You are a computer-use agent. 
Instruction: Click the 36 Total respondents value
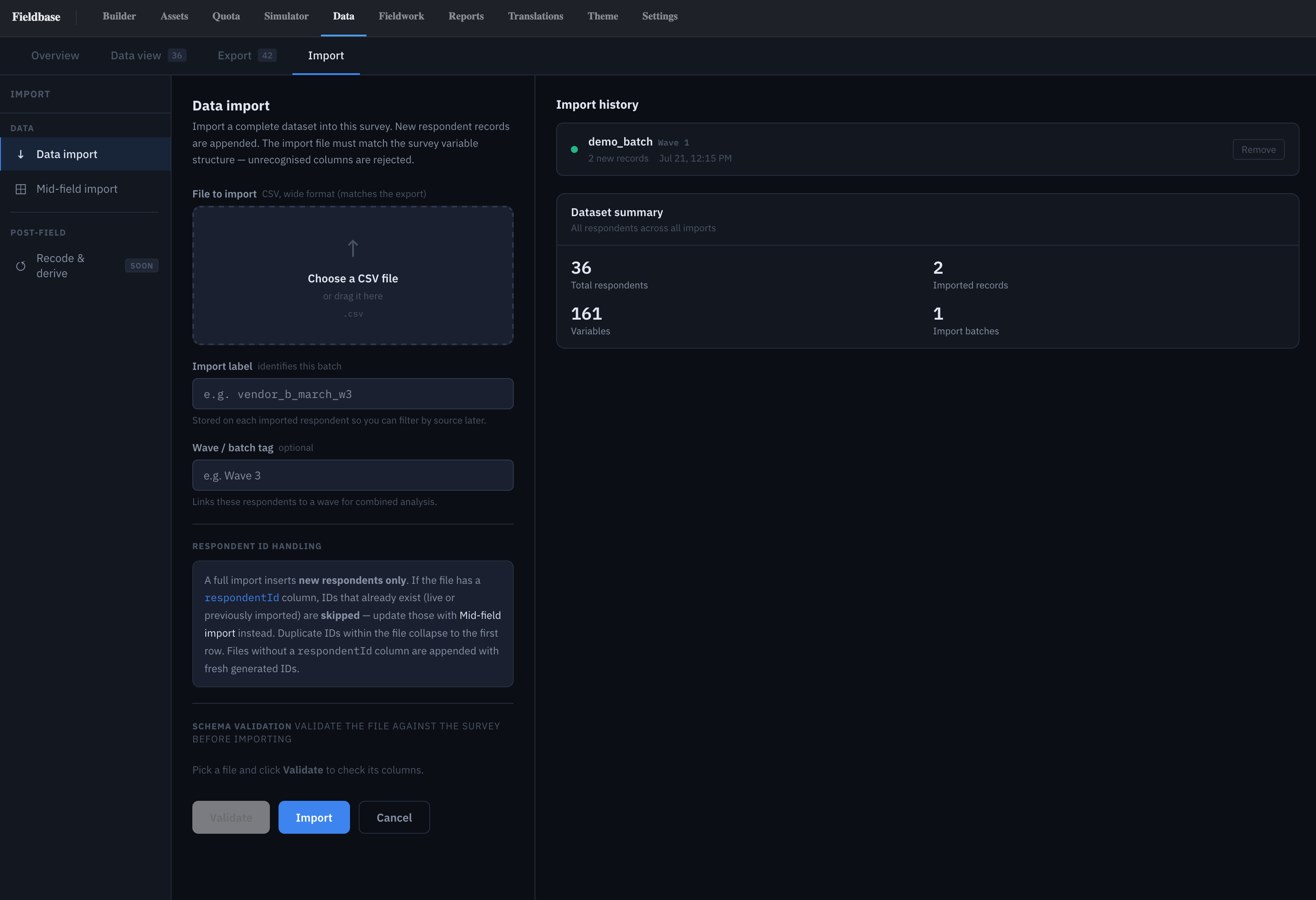[581, 268]
